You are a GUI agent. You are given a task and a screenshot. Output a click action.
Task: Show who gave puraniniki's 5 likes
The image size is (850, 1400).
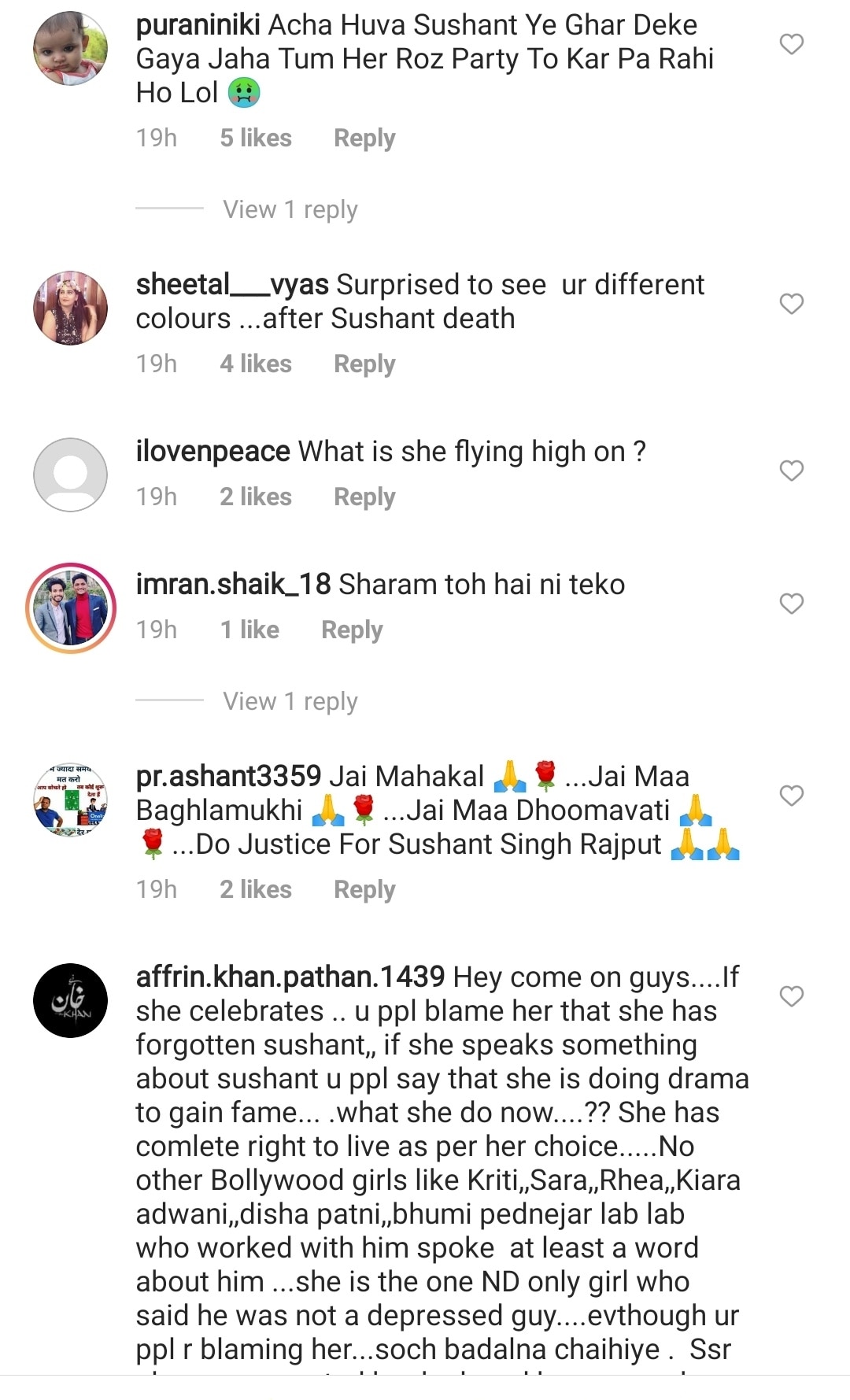point(256,138)
